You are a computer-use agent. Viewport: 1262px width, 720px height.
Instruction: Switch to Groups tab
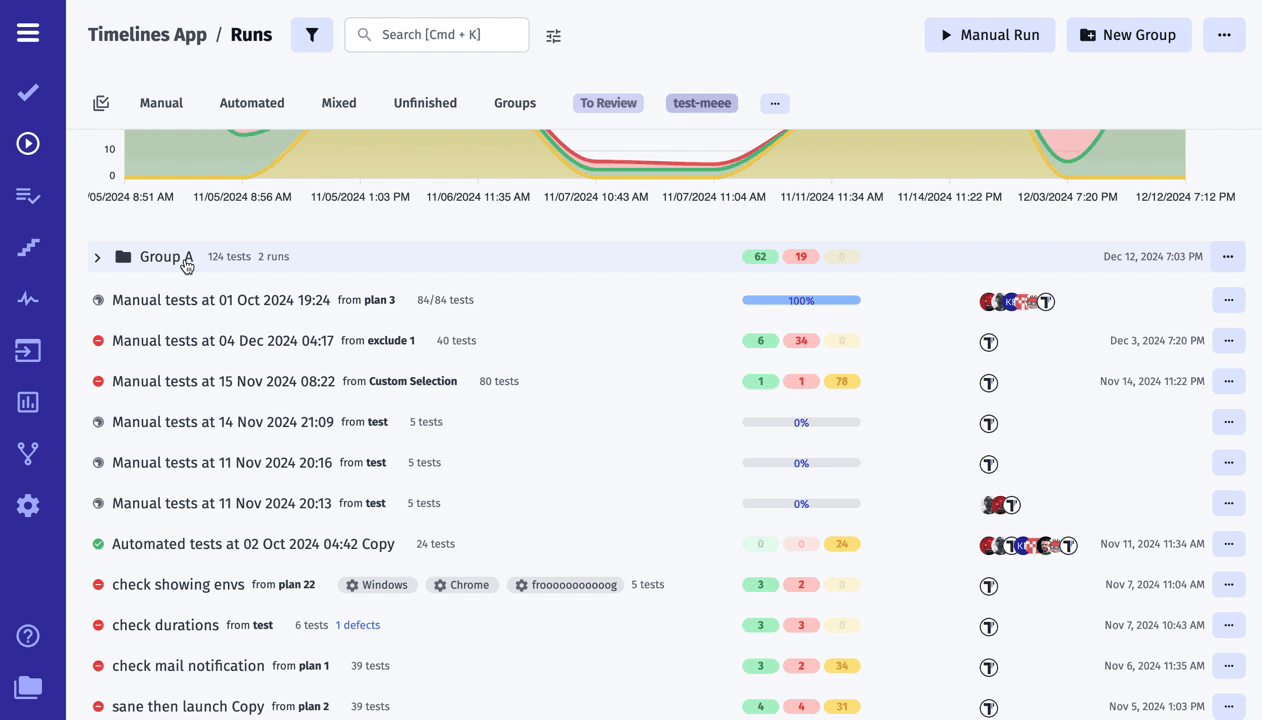click(x=515, y=103)
